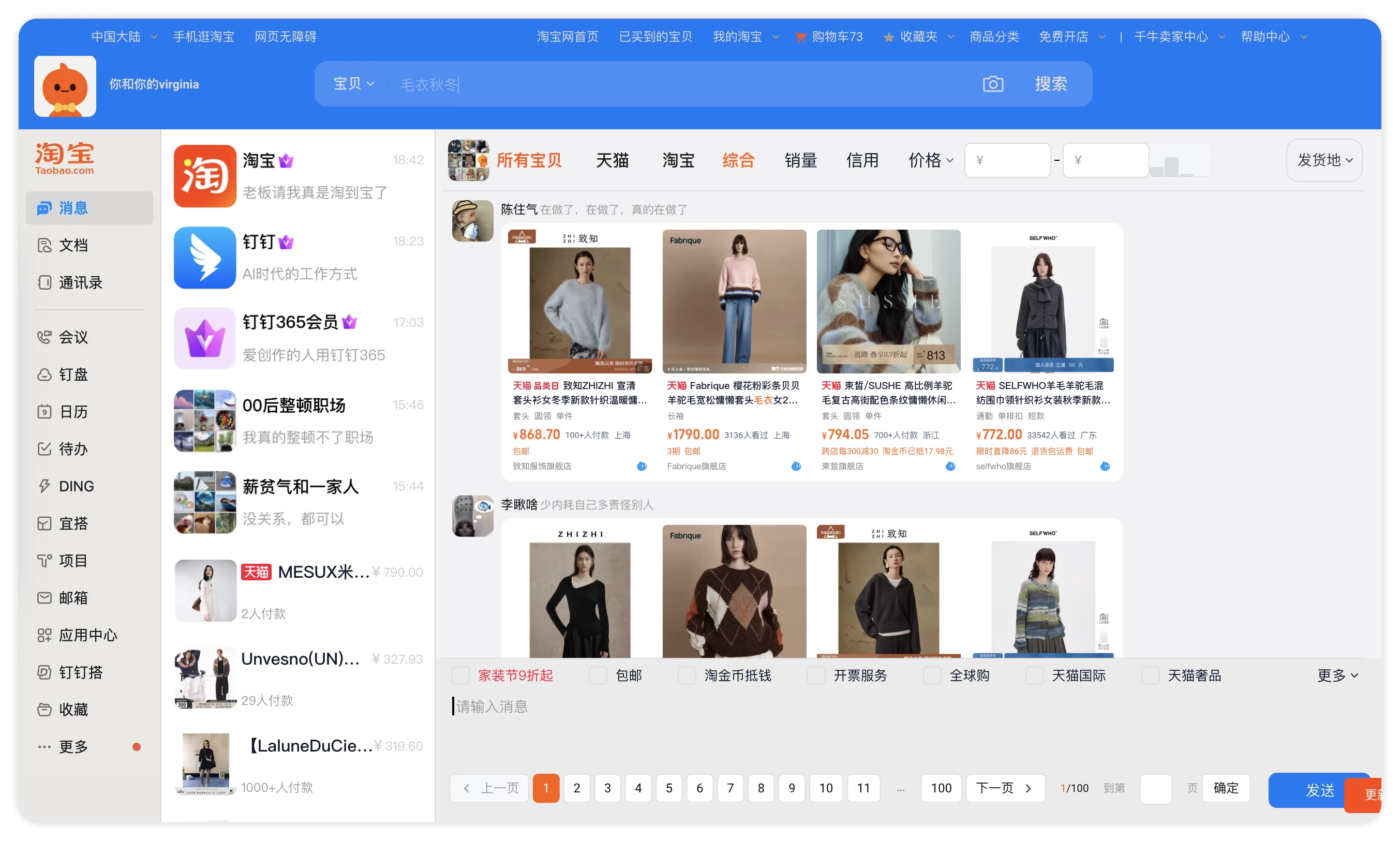Screen dimensions: 1400x841
Task: Open the 钉盘 sidebar icon
Action: (44, 374)
